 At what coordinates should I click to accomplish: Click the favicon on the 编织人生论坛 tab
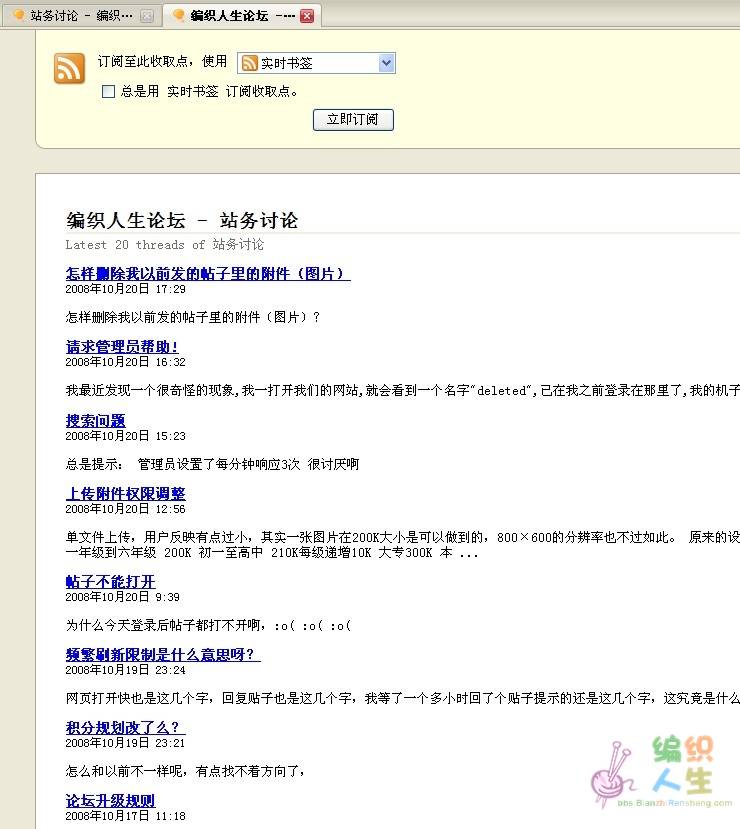point(179,15)
